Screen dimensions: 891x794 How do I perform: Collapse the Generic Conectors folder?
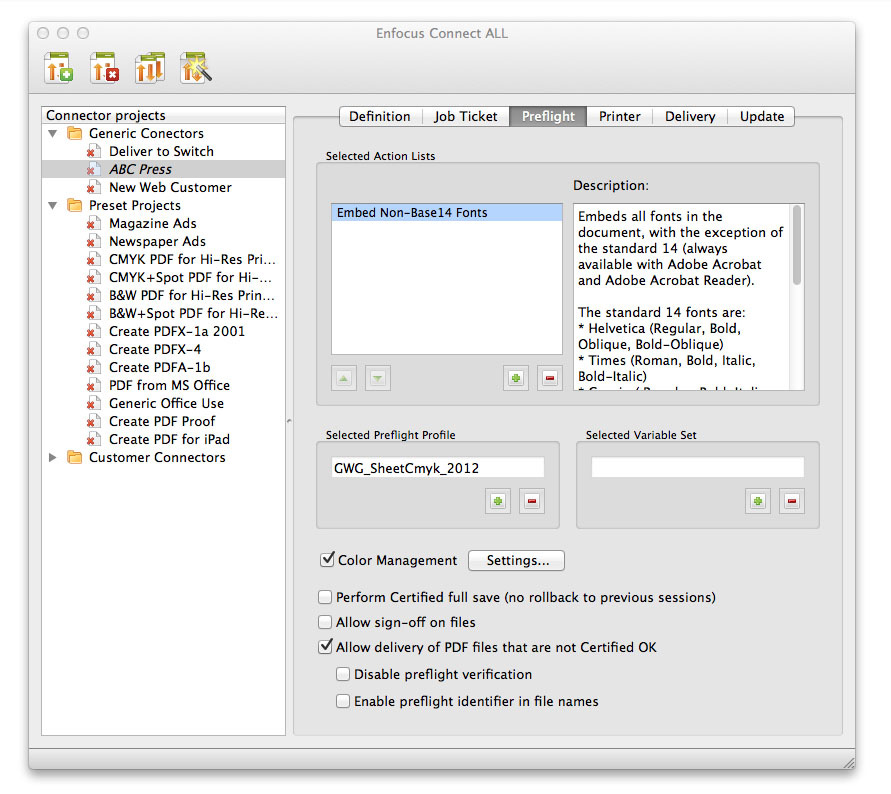pyautogui.click(x=53, y=133)
